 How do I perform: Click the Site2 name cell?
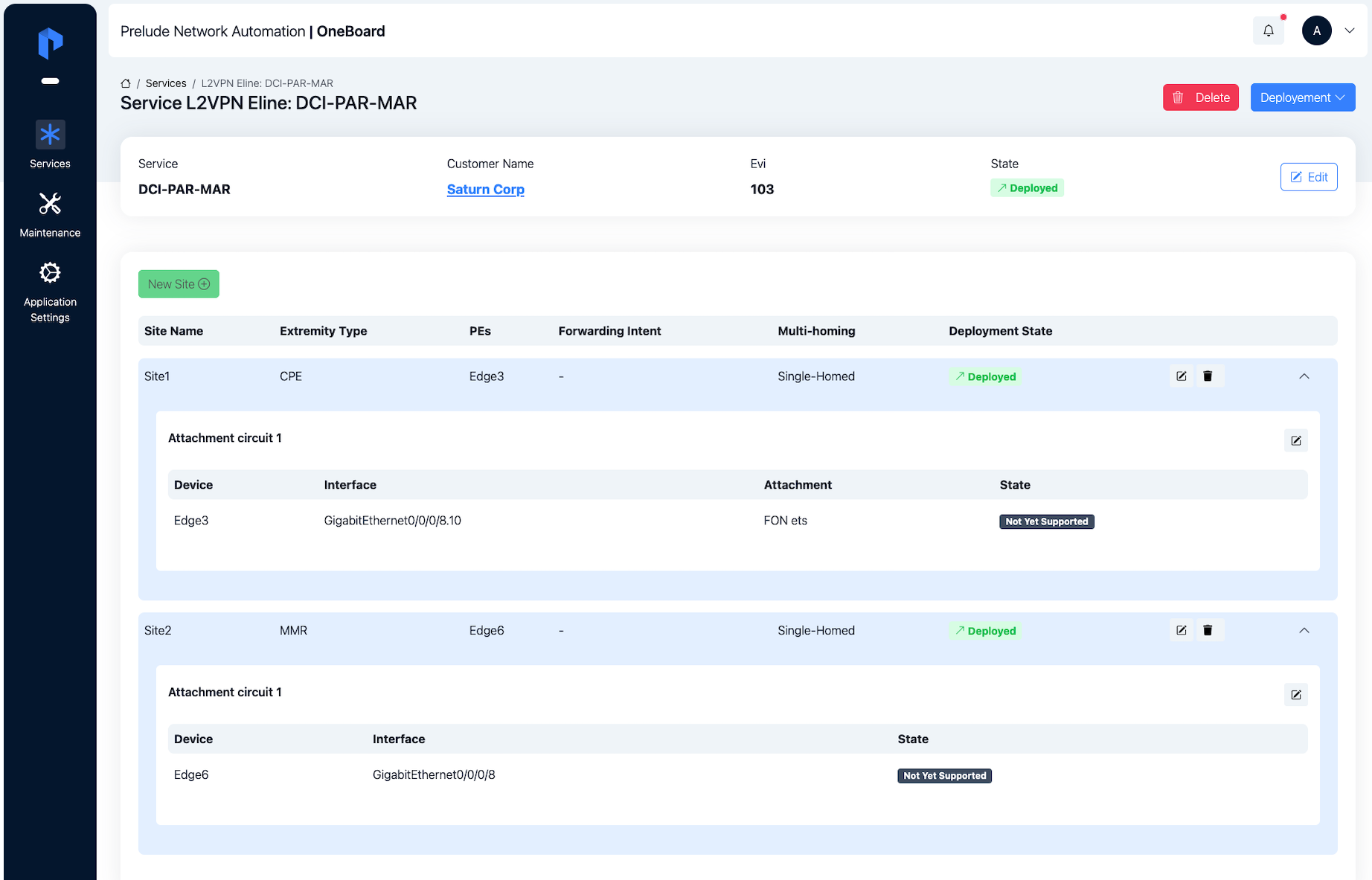tap(158, 631)
